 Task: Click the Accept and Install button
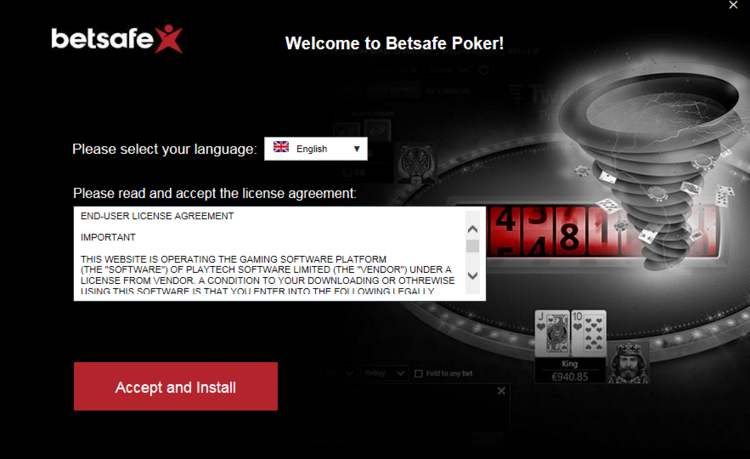[x=176, y=386]
